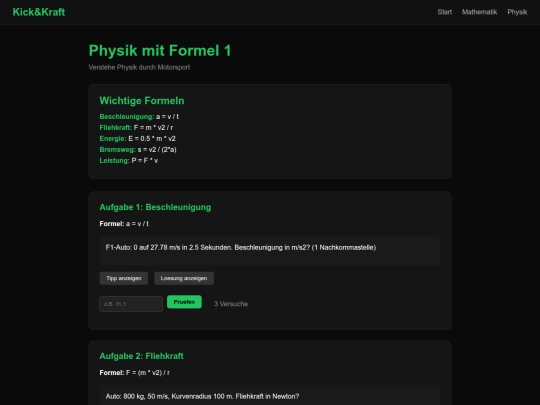Click 'Formel: a = v / t' in Aufgabe 1
The height and width of the screenshot is (405, 540).
pos(124,224)
